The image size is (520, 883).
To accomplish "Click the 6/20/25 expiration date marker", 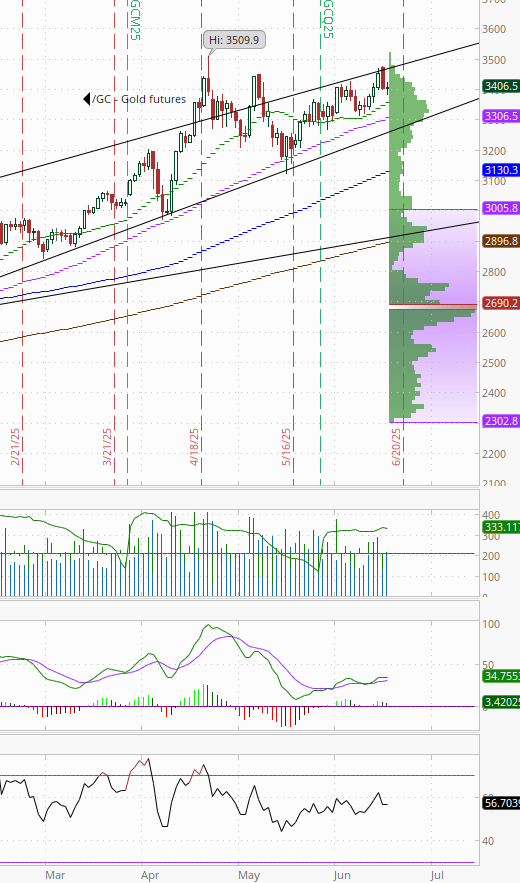I will (x=396, y=447).
